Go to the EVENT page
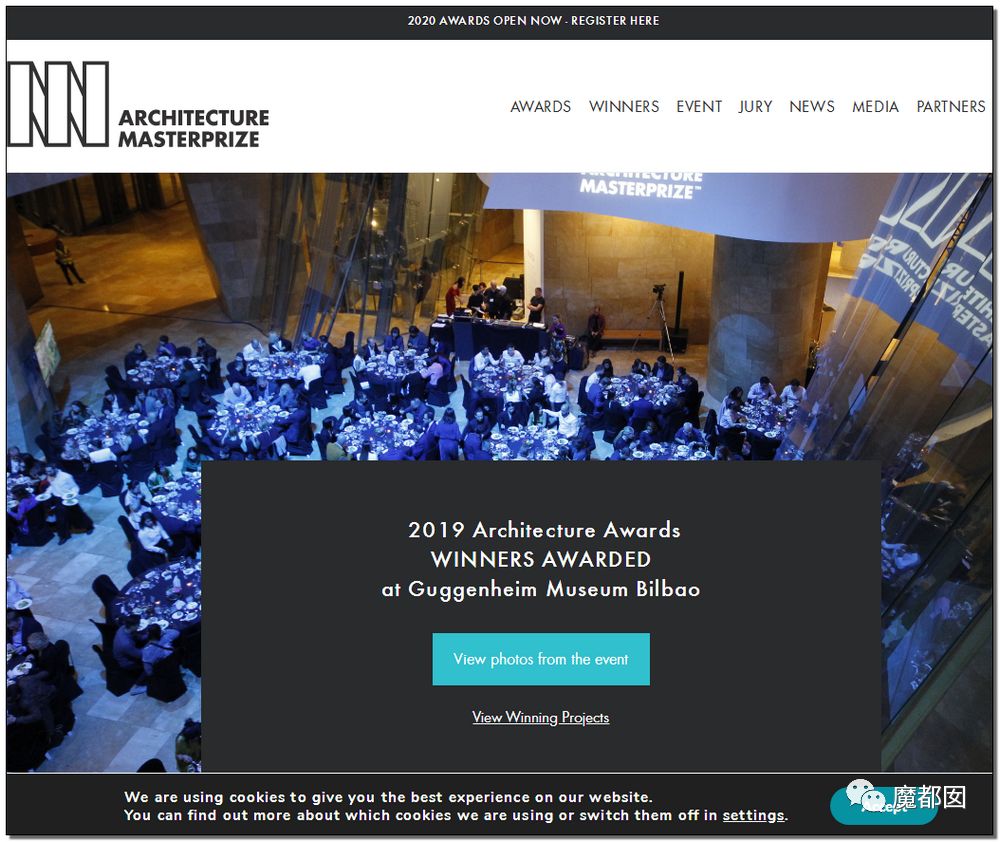1000x842 pixels. 699,107
